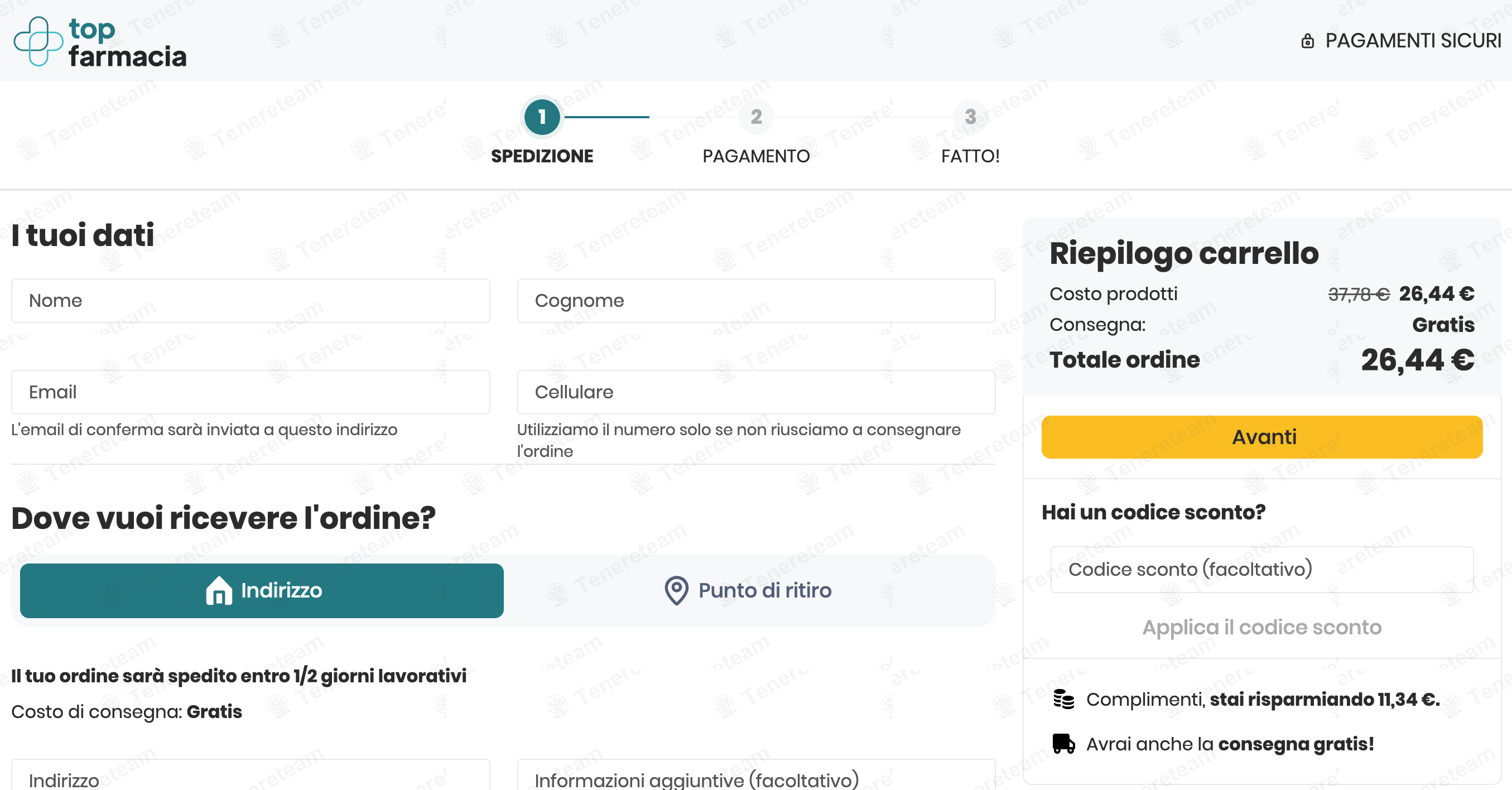Click the Riepilogo carrello heading

point(1184,253)
